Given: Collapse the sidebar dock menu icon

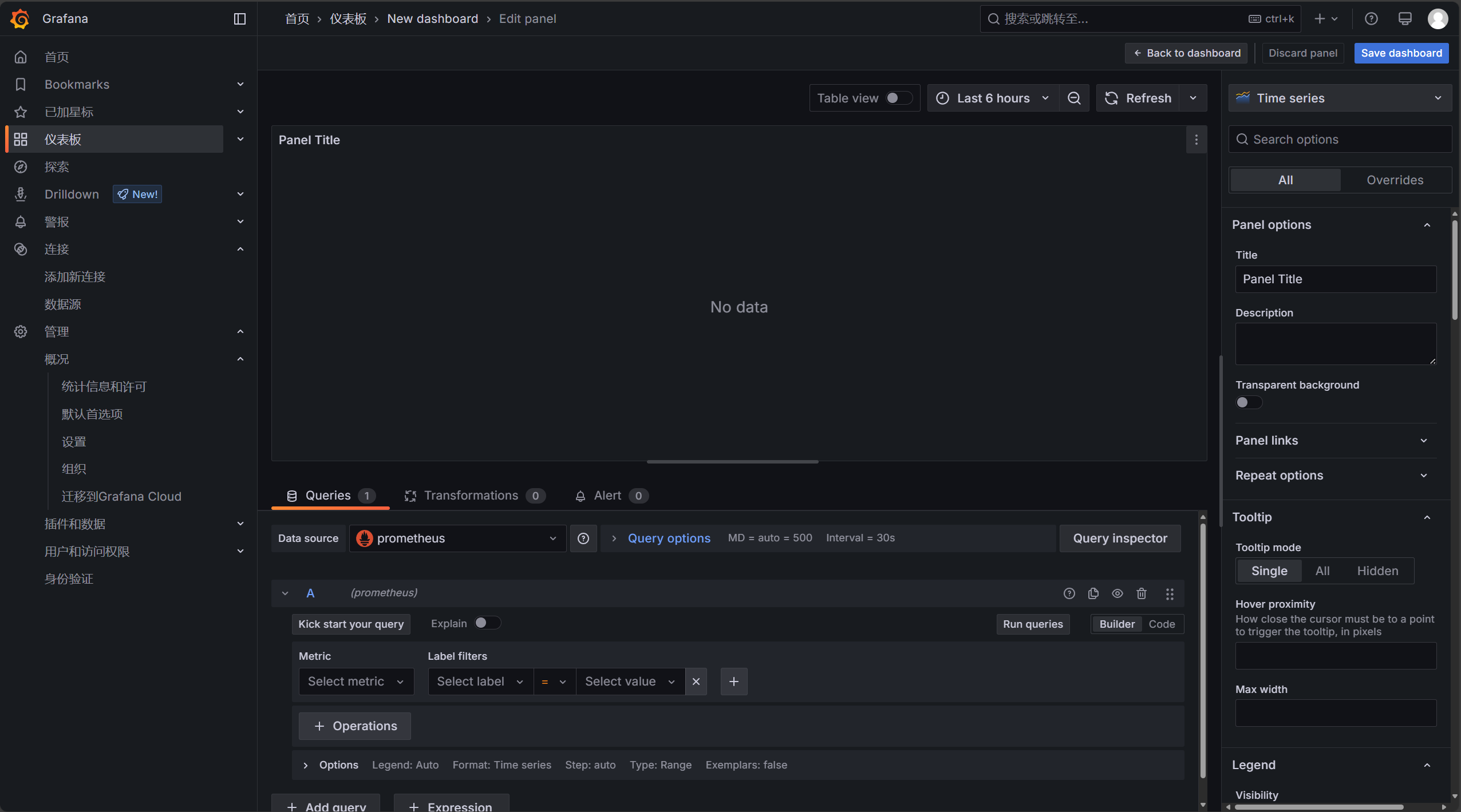Looking at the screenshot, I should coord(240,19).
